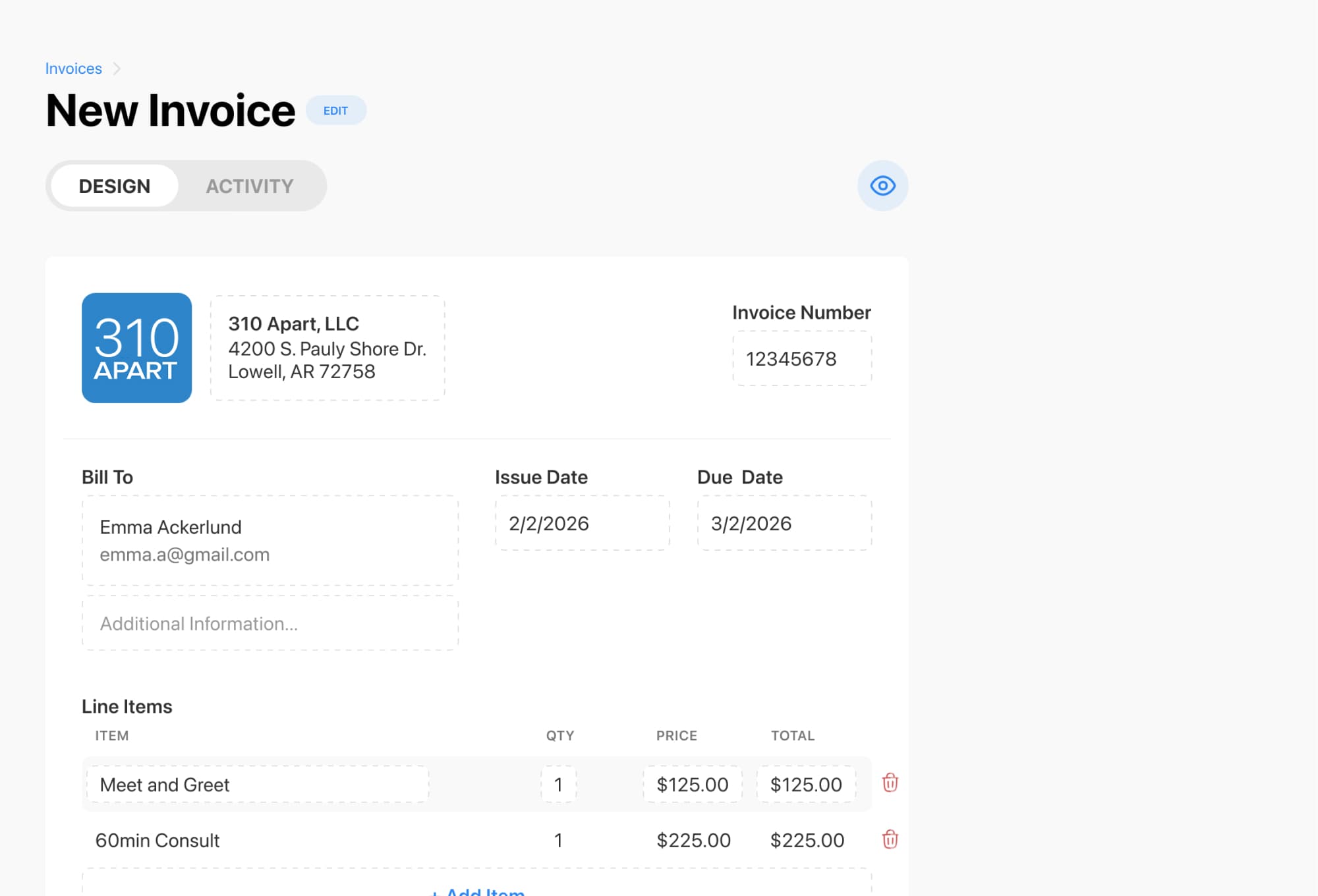Open the Issue Date field
1318x896 pixels.
tap(581, 522)
